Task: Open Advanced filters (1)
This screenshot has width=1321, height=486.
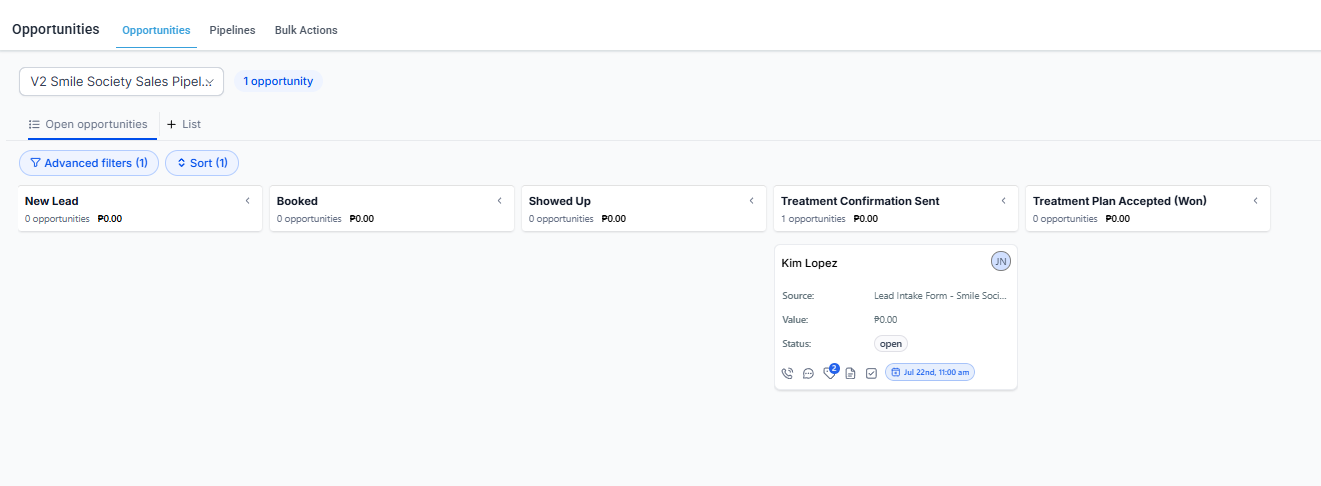Action: tap(89, 163)
